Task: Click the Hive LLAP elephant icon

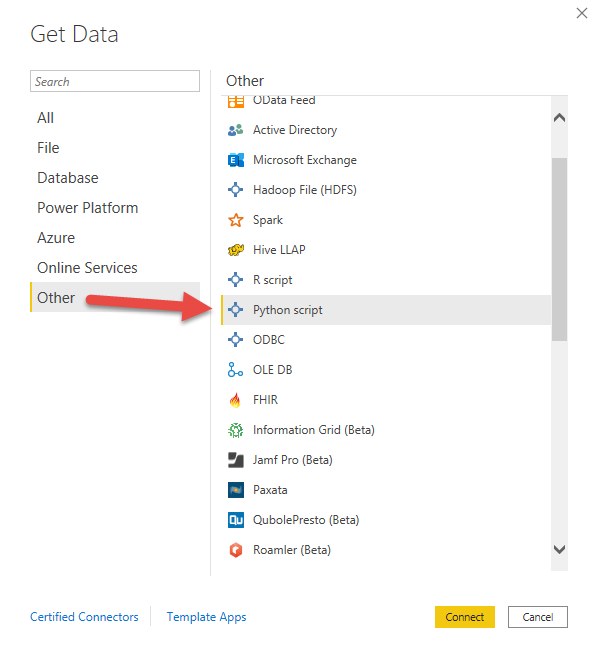Action: click(x=235, y=250)
